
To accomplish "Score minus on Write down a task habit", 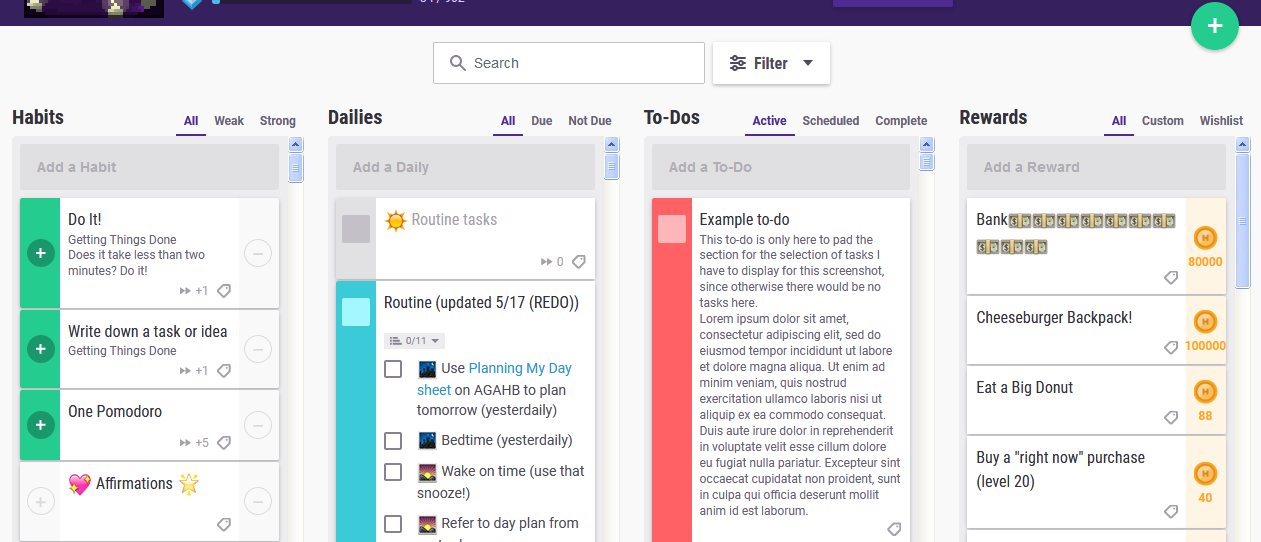I will coord(258,349).
